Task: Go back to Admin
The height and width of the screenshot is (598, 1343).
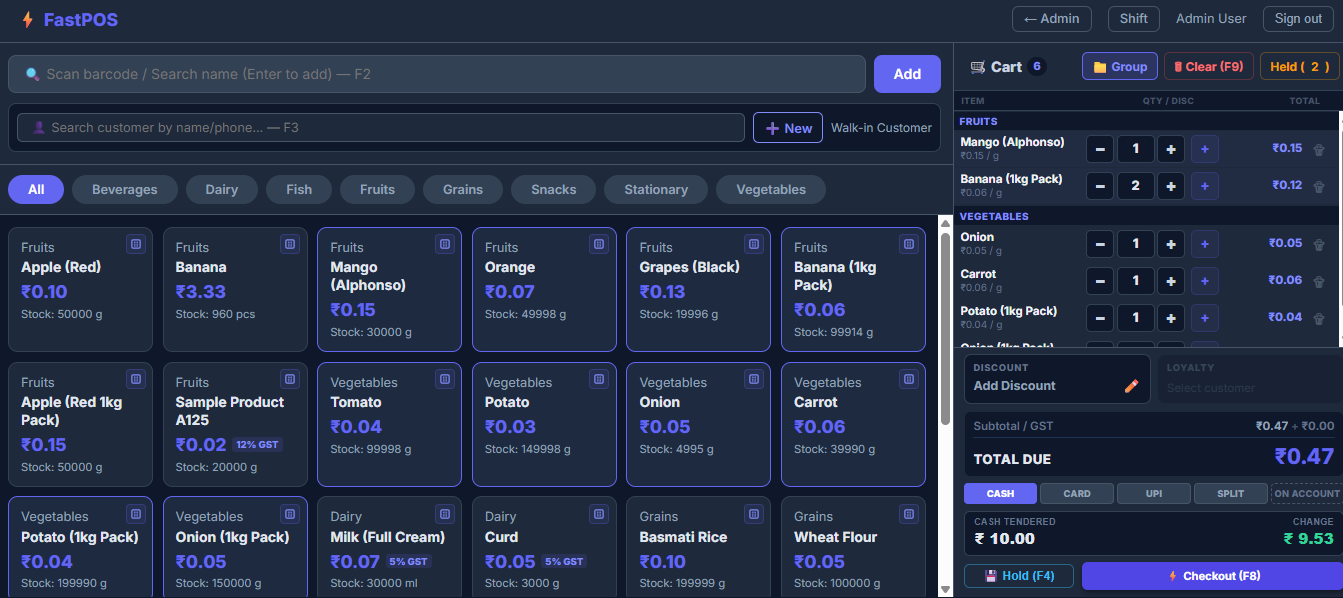Action: [x=1052, y=19]
